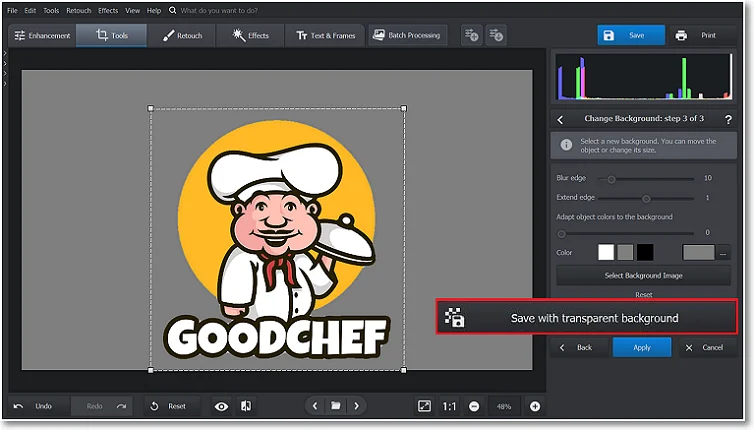This screenshot has width=754, height=430.
Task: Click the current custom color box
Action: tap(698, 252)
